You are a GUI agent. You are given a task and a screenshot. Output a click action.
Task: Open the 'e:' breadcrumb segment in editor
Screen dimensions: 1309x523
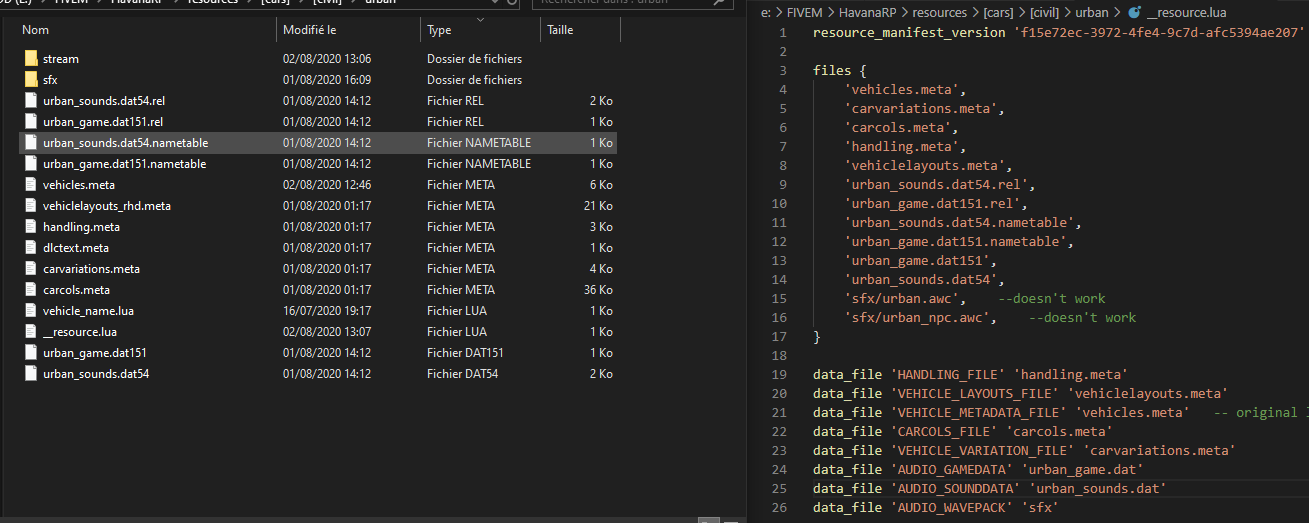pyautogui.click(x=767, y=13)
